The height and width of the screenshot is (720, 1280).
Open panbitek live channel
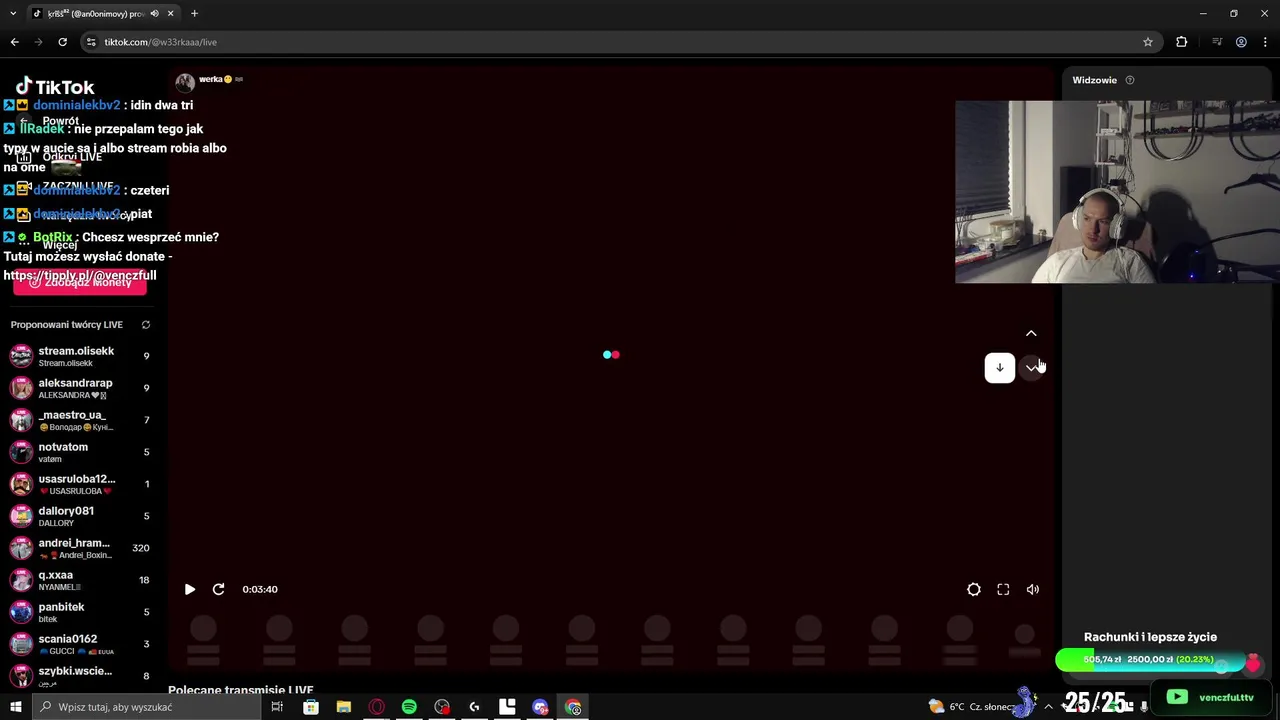[x=80, y=612]
